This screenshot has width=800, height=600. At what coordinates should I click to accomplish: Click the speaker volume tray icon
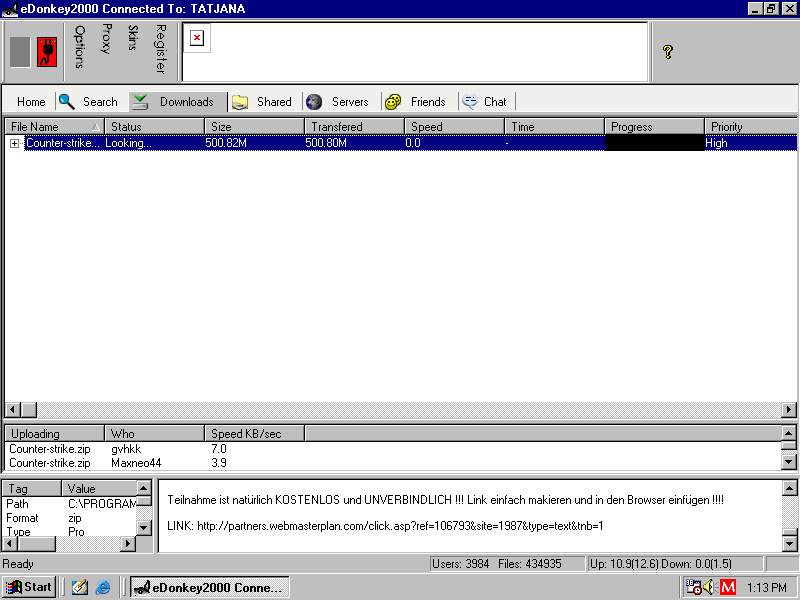pyautogui.click(x=709, y=587)
